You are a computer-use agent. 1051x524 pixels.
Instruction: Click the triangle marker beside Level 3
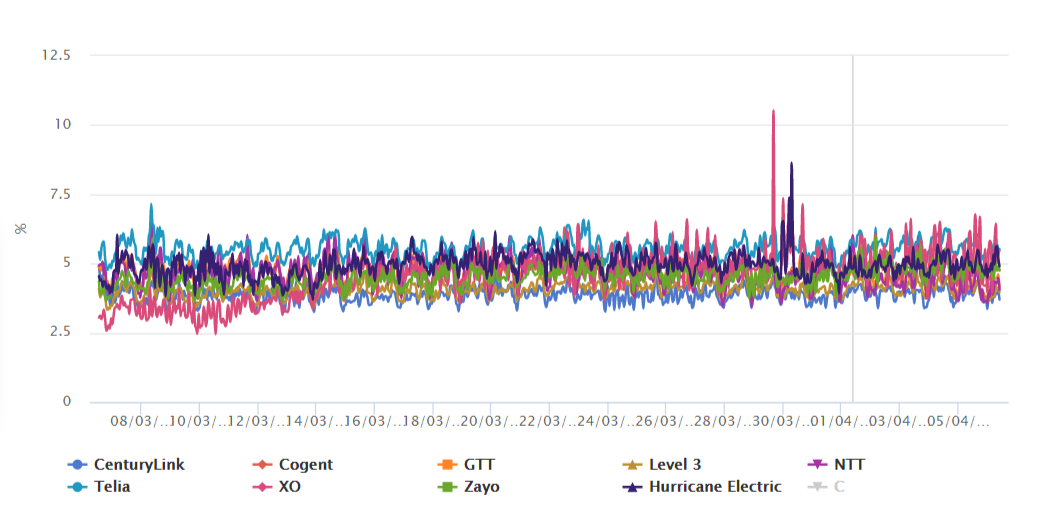(633, 464)
